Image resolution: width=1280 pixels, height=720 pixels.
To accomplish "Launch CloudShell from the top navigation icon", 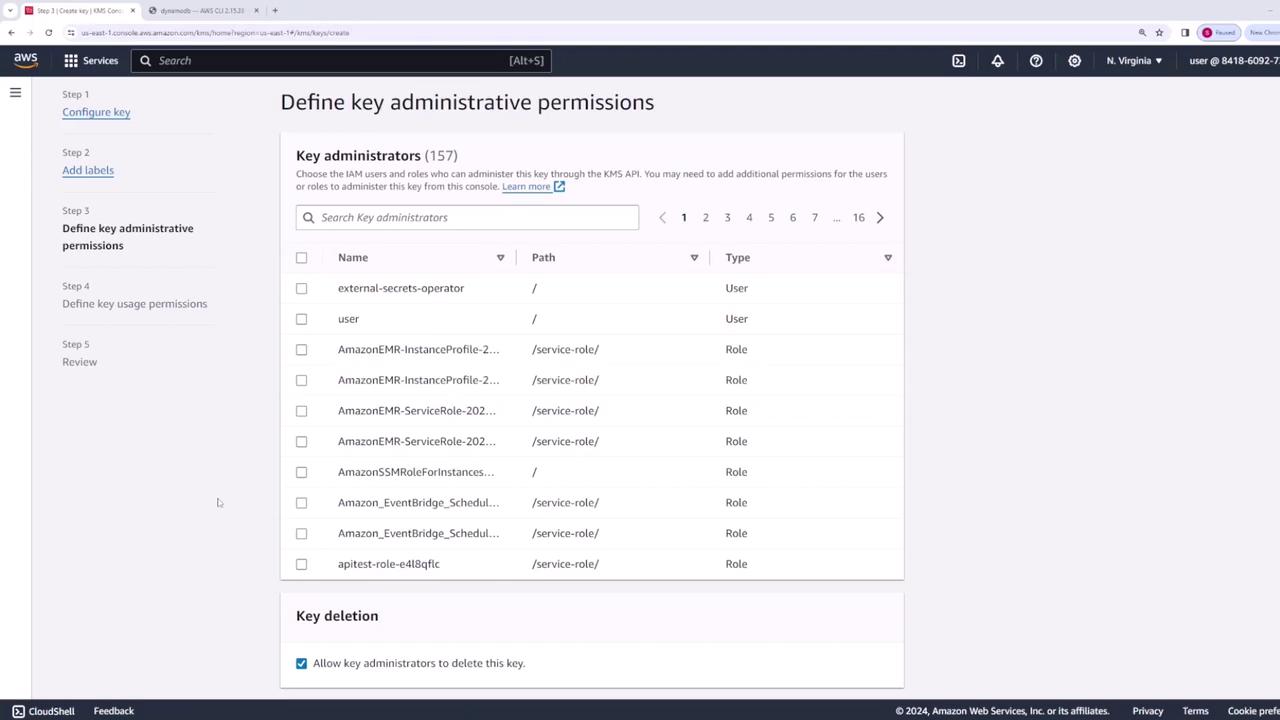I will (959, 61).
